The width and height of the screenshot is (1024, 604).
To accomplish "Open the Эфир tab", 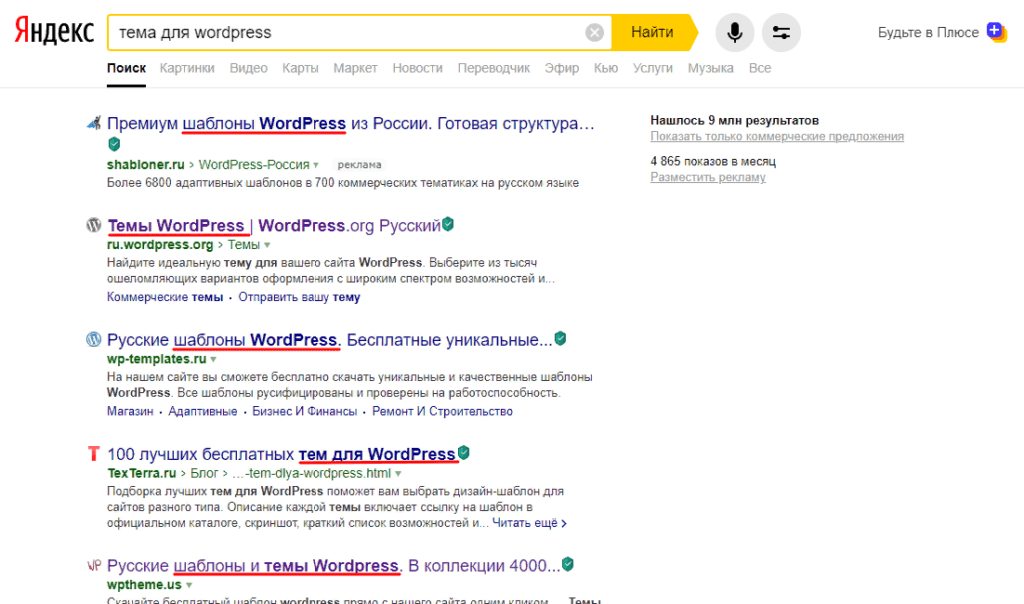I will (x=562, y=68).
